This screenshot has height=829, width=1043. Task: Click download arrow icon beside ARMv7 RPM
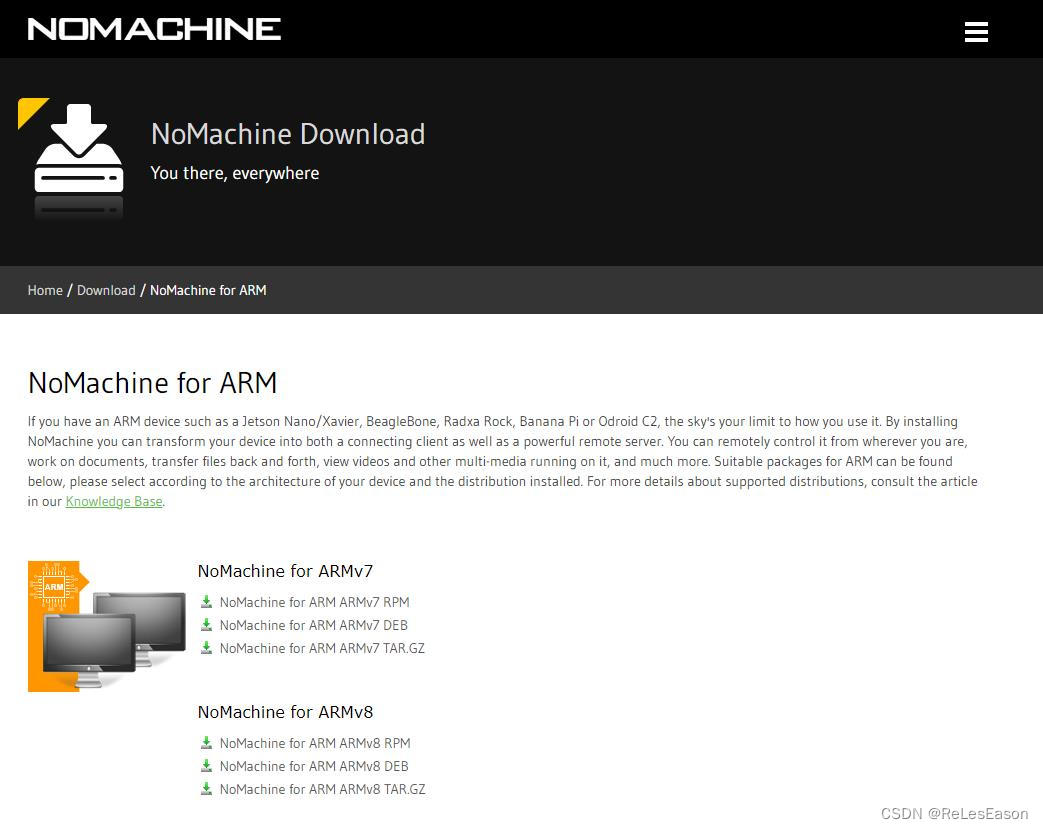coord(206,601)
